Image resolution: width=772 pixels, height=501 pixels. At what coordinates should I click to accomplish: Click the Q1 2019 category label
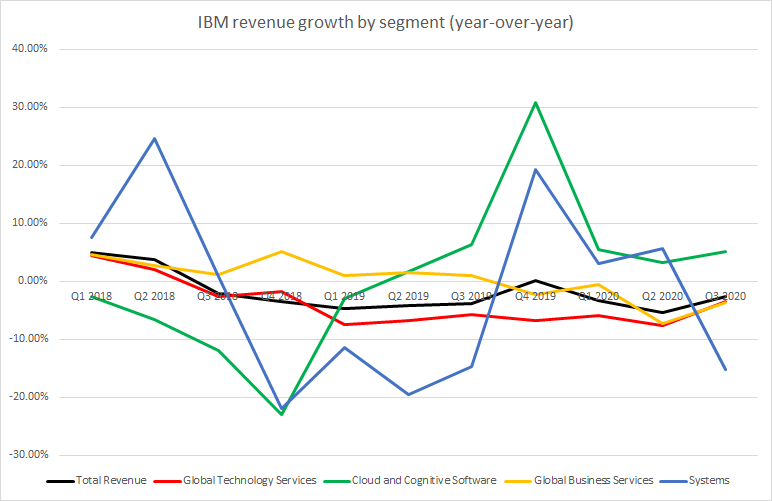coord(345,296)
